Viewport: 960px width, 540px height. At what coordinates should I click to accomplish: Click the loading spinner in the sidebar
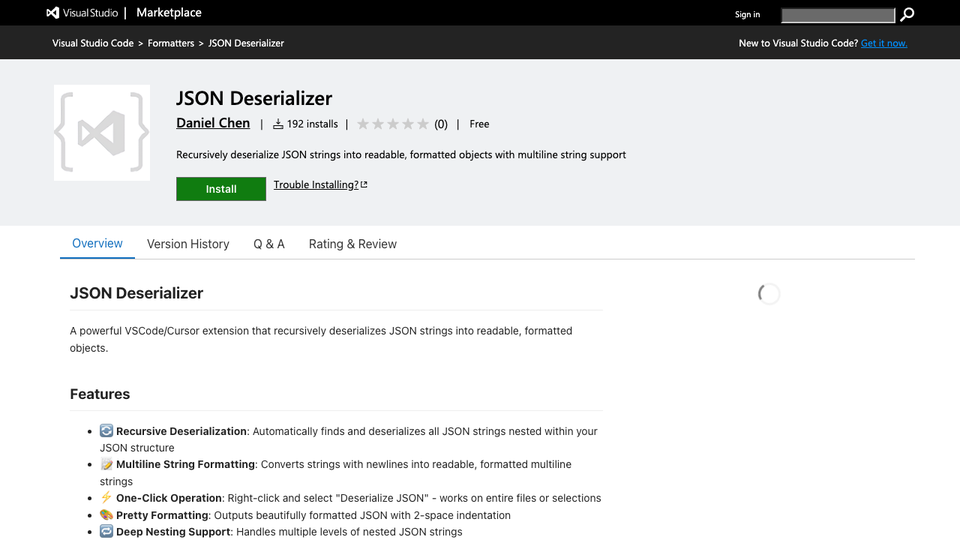768,294
